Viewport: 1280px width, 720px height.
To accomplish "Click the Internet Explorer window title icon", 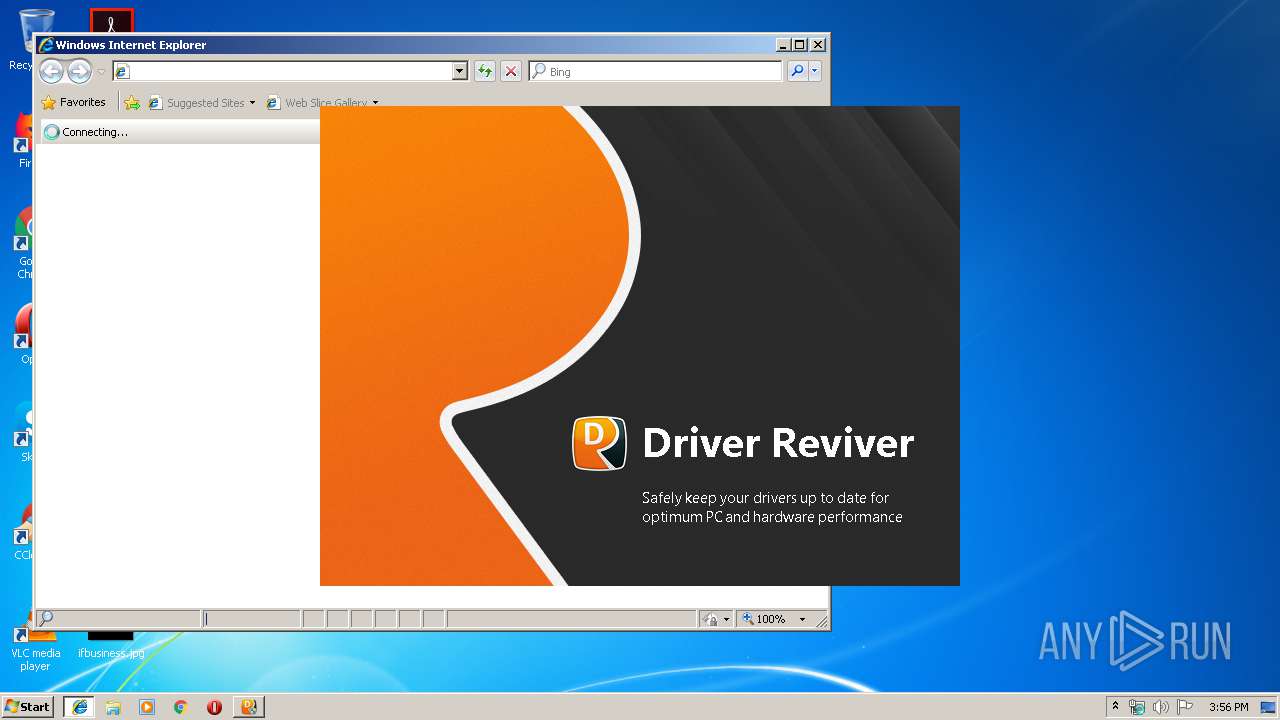I will tap(46, 45).
